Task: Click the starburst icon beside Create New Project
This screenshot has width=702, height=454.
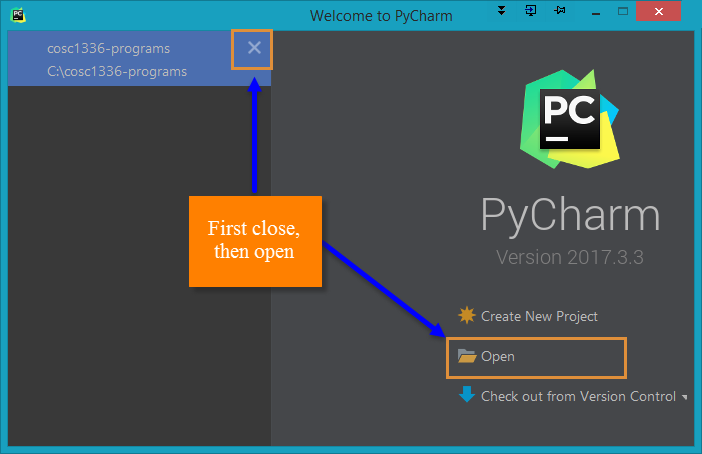Action: 466,316
